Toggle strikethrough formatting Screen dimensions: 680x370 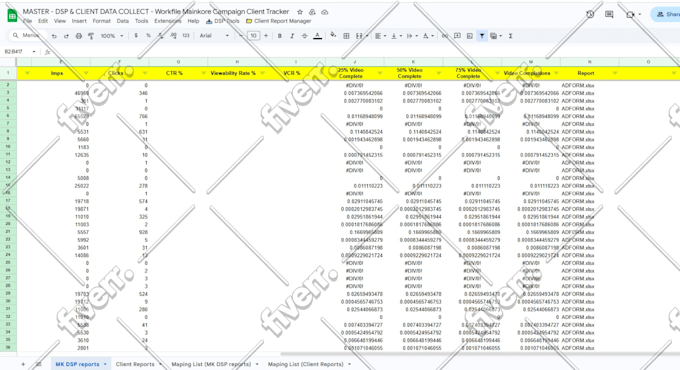(304, 36)
